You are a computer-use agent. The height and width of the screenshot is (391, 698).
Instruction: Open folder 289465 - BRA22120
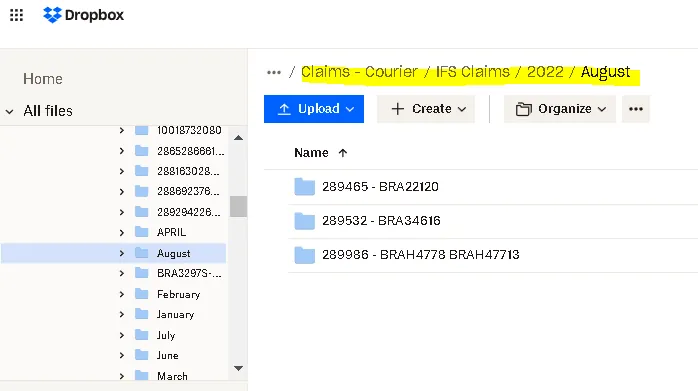click(x=381, y=187)
